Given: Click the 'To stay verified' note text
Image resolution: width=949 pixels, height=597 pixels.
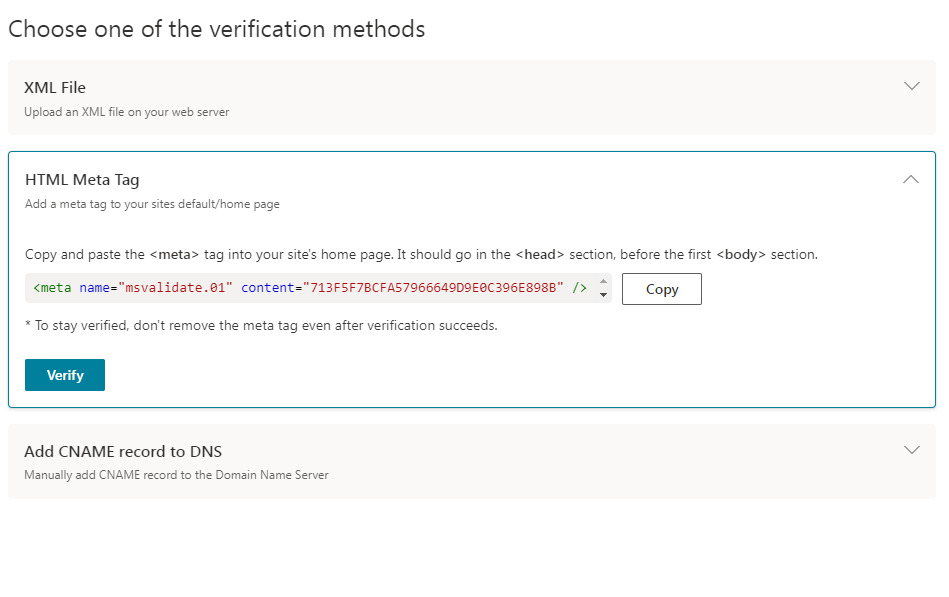Looking at the screenshot, I should 261,326.
